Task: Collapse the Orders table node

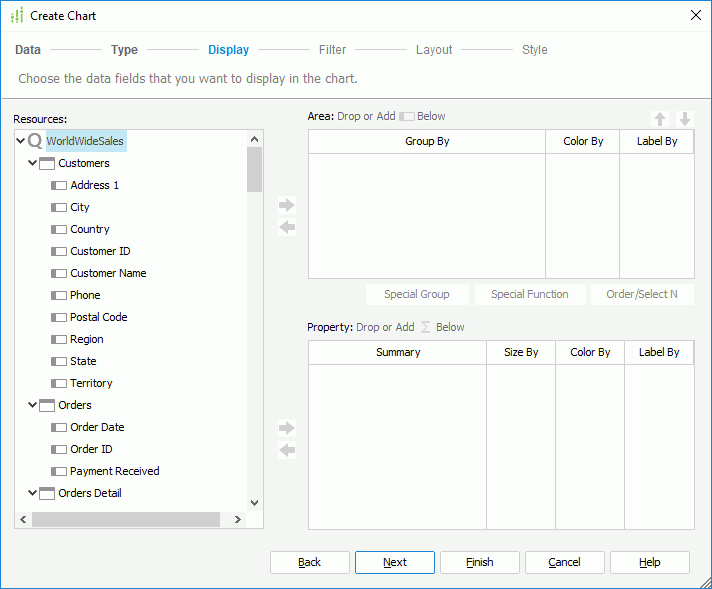Action: [x=32, y=405]
